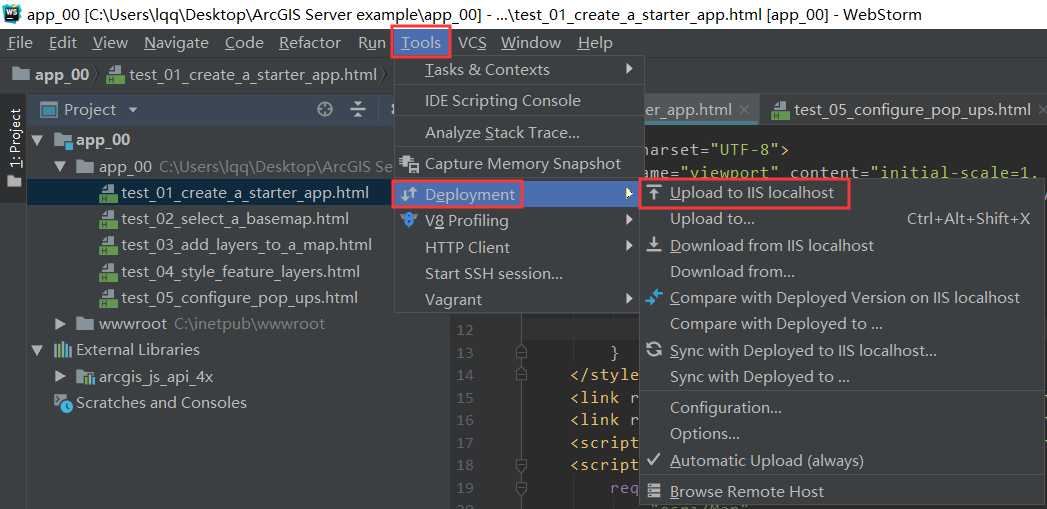Close the test_05_configure_pop_ups.html editor tab
This screenshot has width=1047, height=509.
click(1043, 110)
